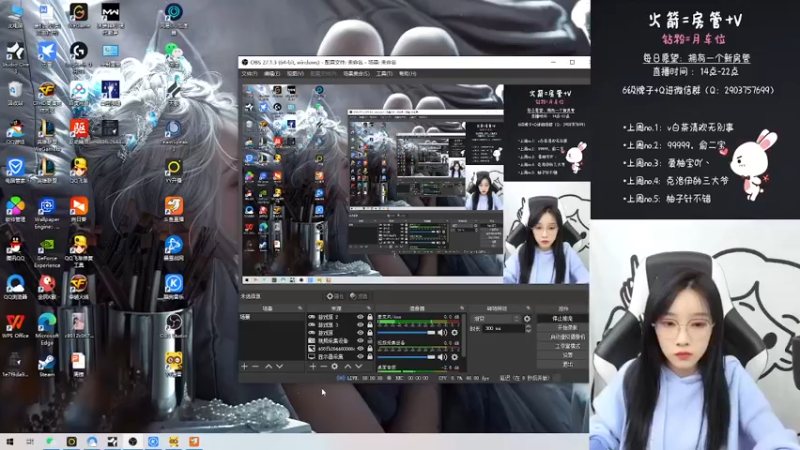Open TeamSpeak 3 desktop shortcut

tap(173, 134)
